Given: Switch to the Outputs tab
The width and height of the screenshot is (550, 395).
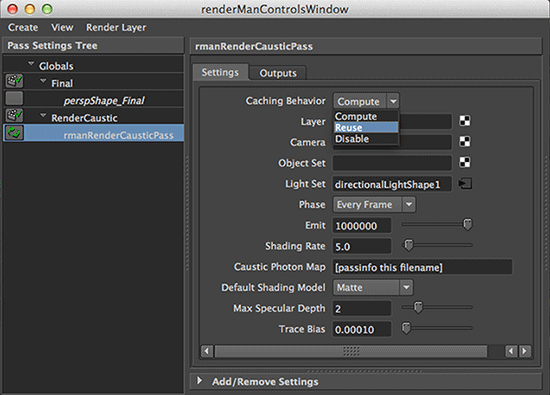Looking at the screenshot, I should (278, 73).
